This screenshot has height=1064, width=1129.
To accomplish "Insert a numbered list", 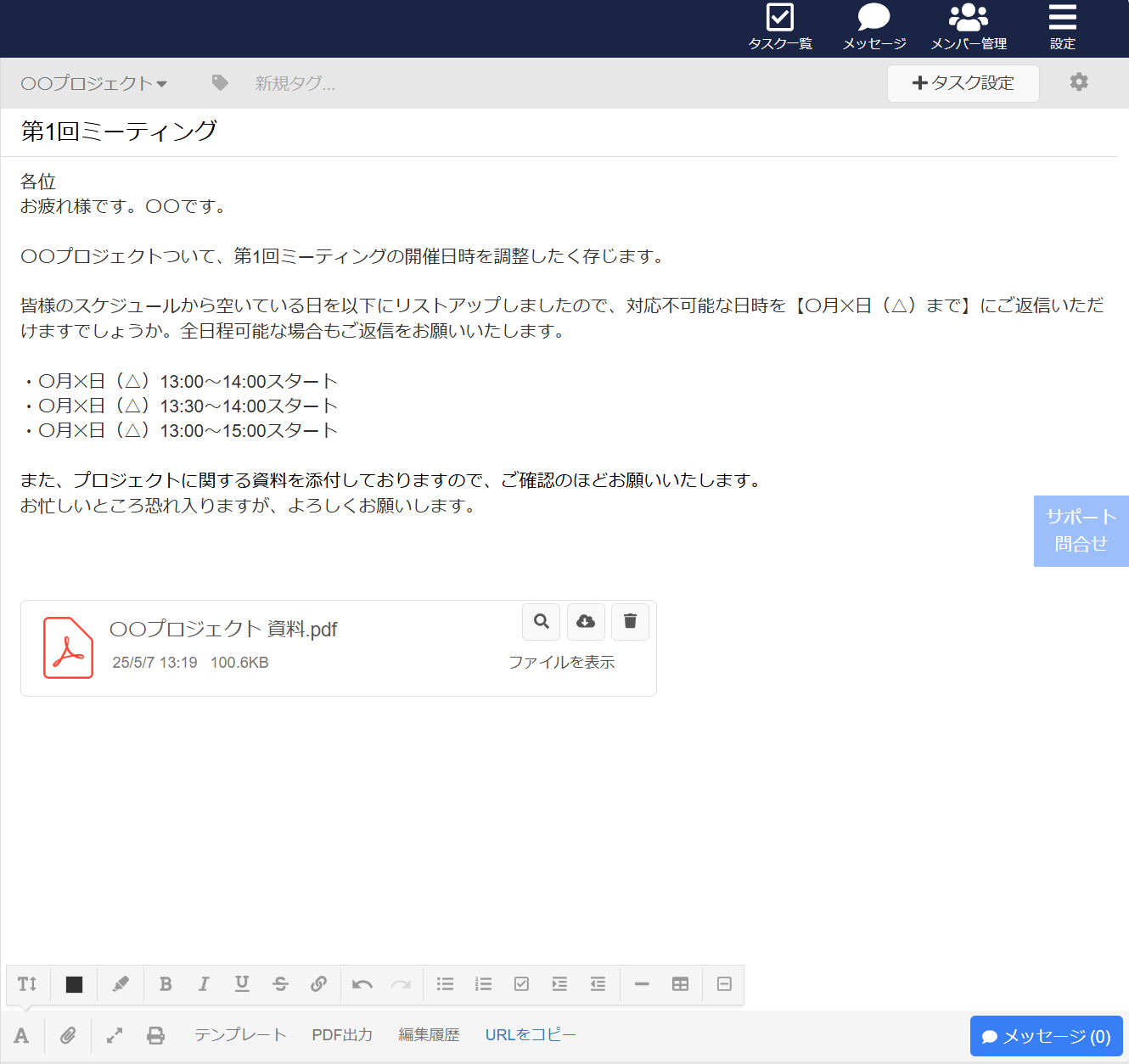I will pyautogui.click(x=483, y=984).
